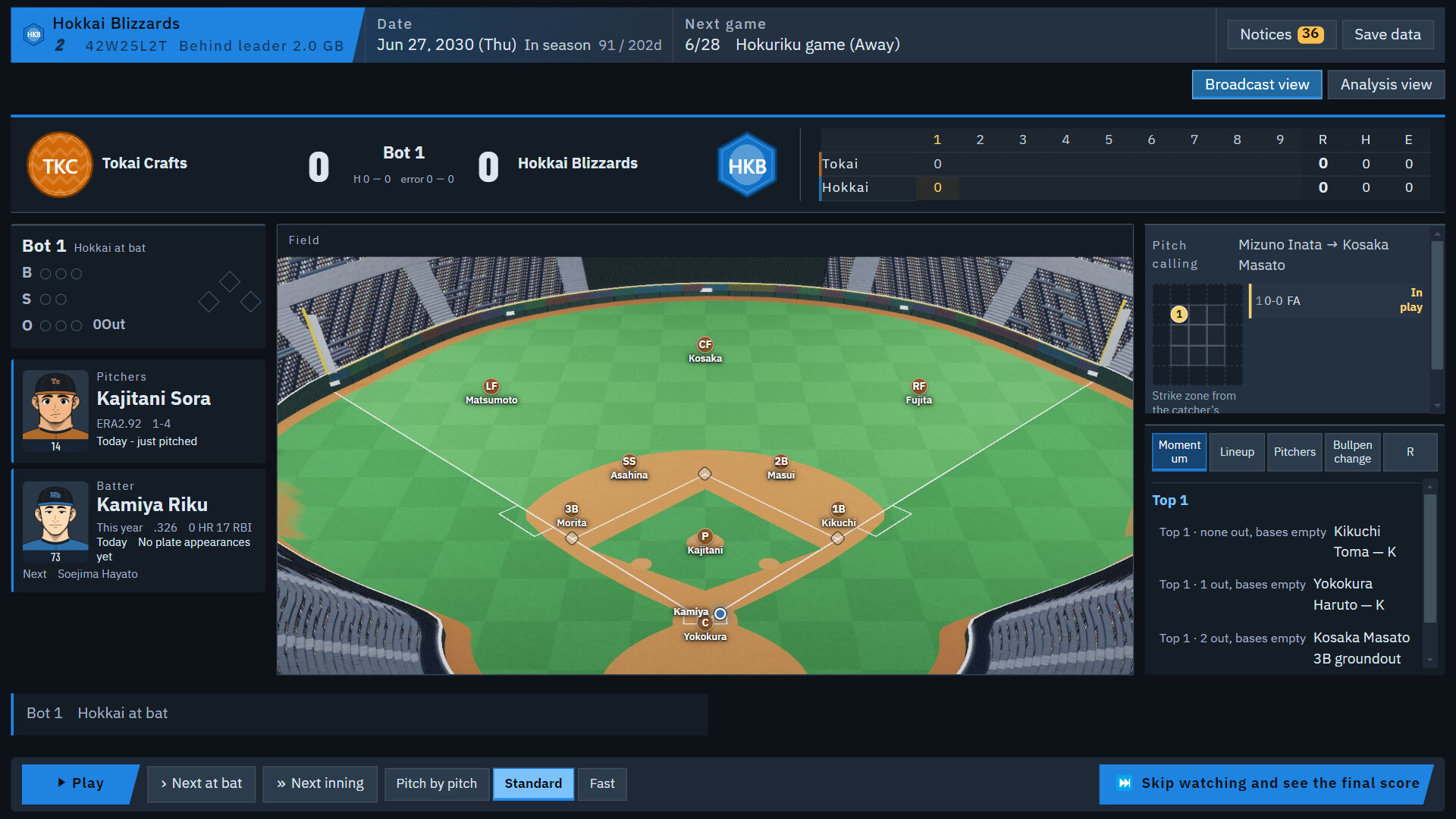Screen dimensions: 1456x819
Task: Open the Pitchers tab
Action: pos(1294,452)
